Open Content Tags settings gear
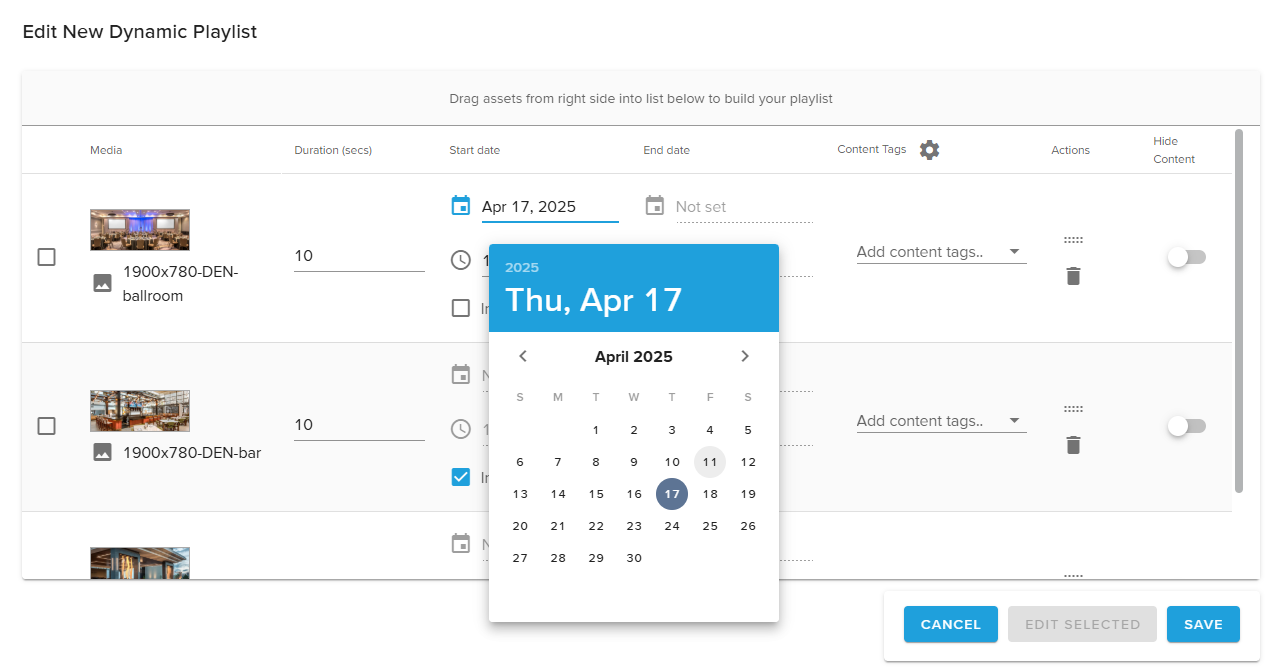This screenshot has height=670, width=1279. click(930, 150)
